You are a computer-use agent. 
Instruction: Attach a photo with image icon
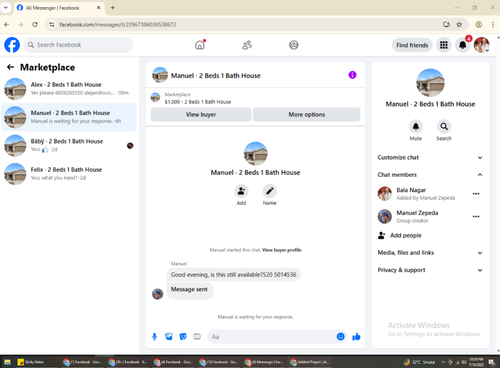169,337
